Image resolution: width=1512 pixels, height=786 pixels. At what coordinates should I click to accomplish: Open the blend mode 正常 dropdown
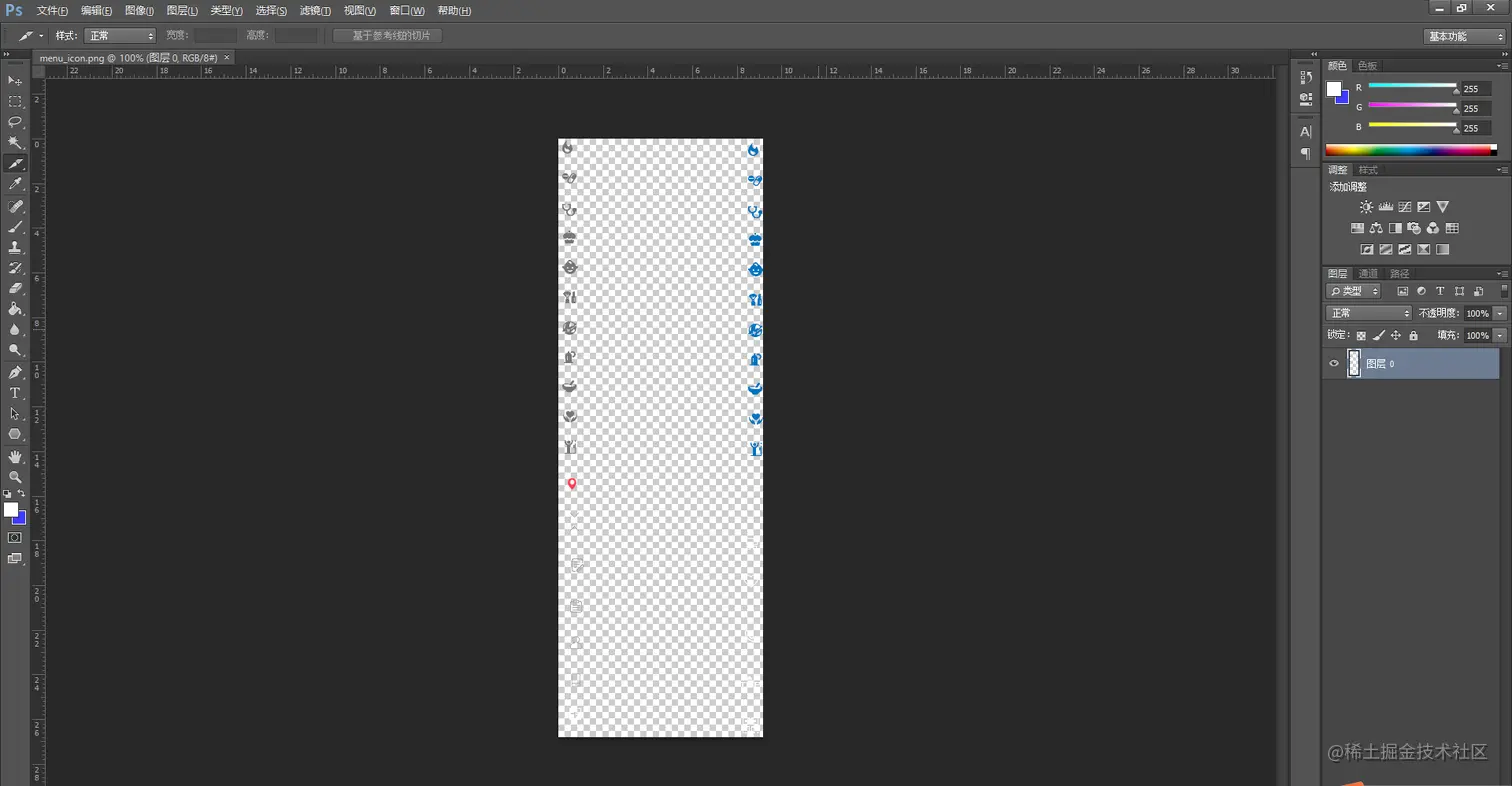[1369, 313]
